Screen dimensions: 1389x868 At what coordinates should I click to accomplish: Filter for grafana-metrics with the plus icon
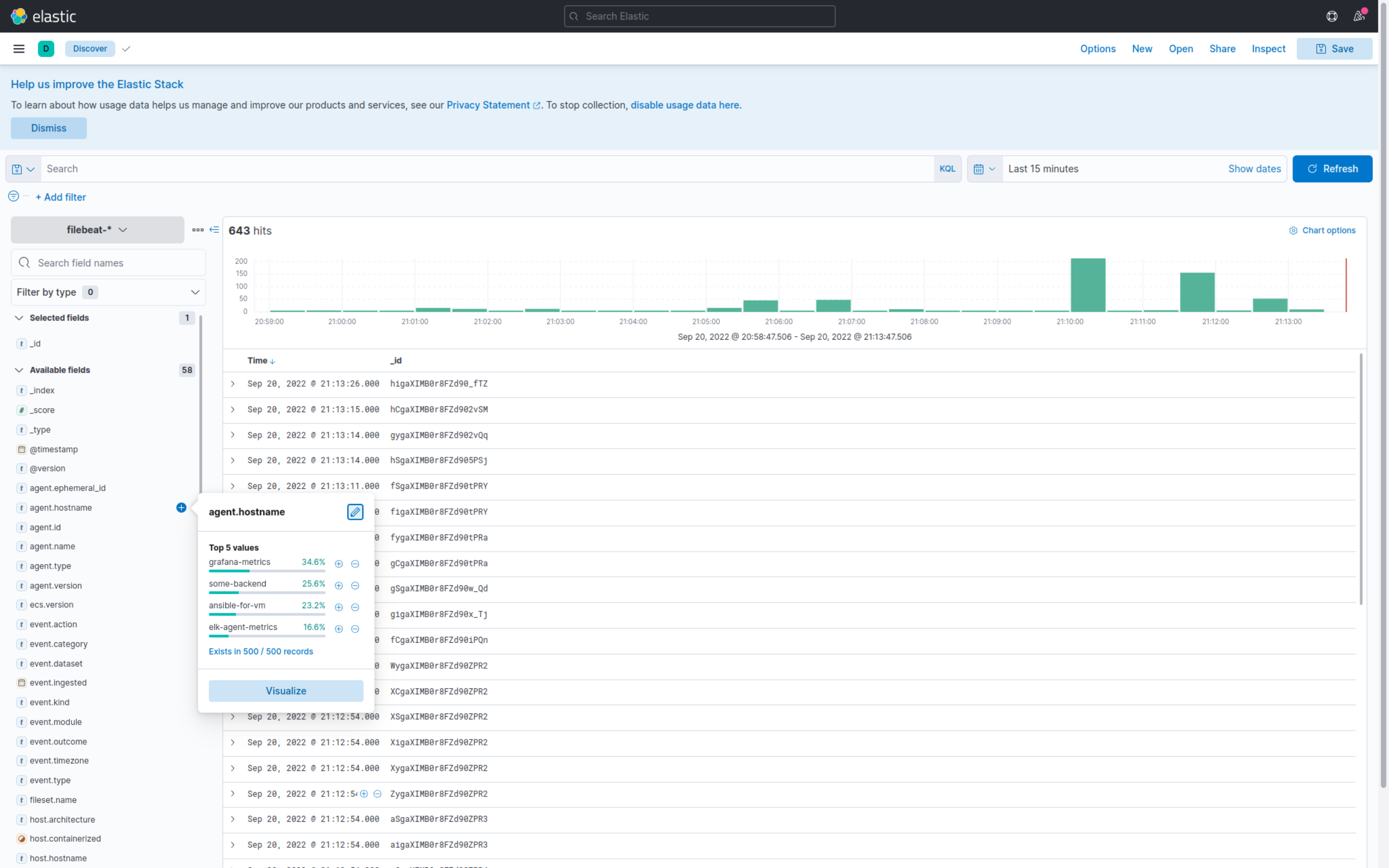[339, 564]
